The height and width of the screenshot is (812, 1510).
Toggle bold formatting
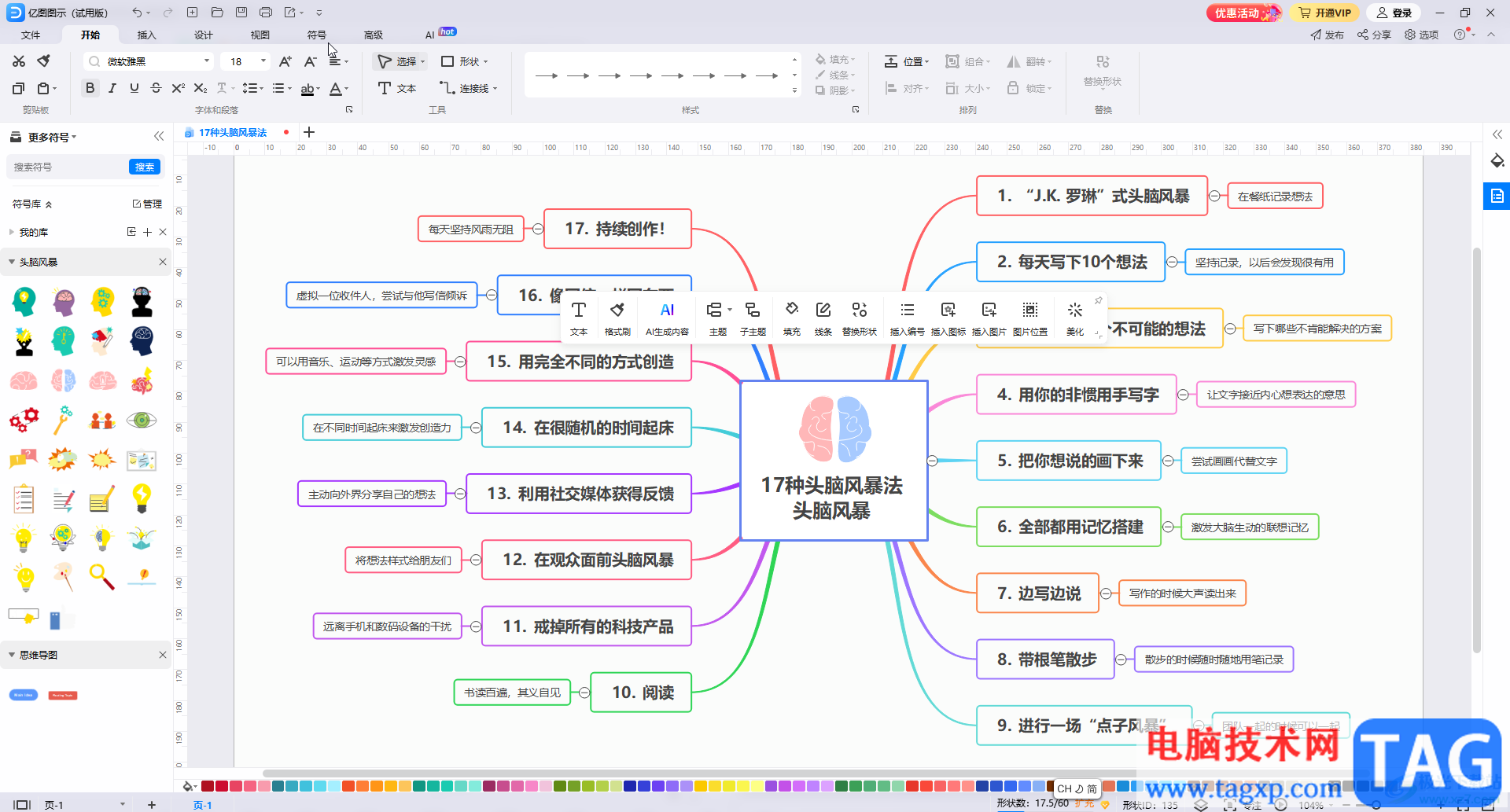pyautogui.click(x=90, y=88)
